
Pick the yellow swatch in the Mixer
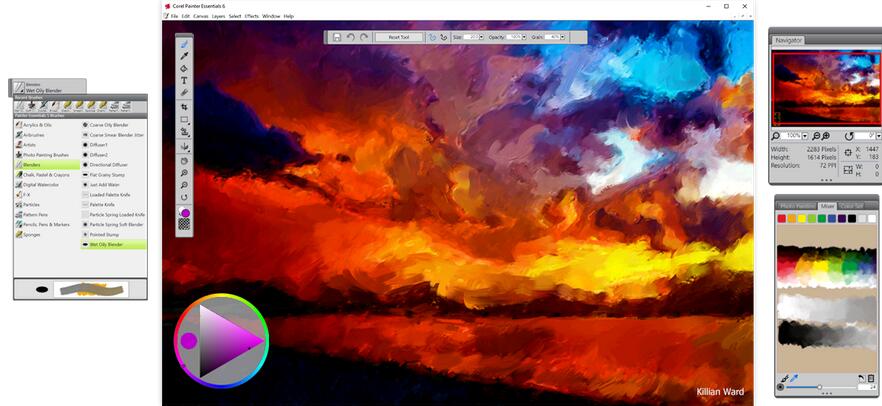coord(802,219)
